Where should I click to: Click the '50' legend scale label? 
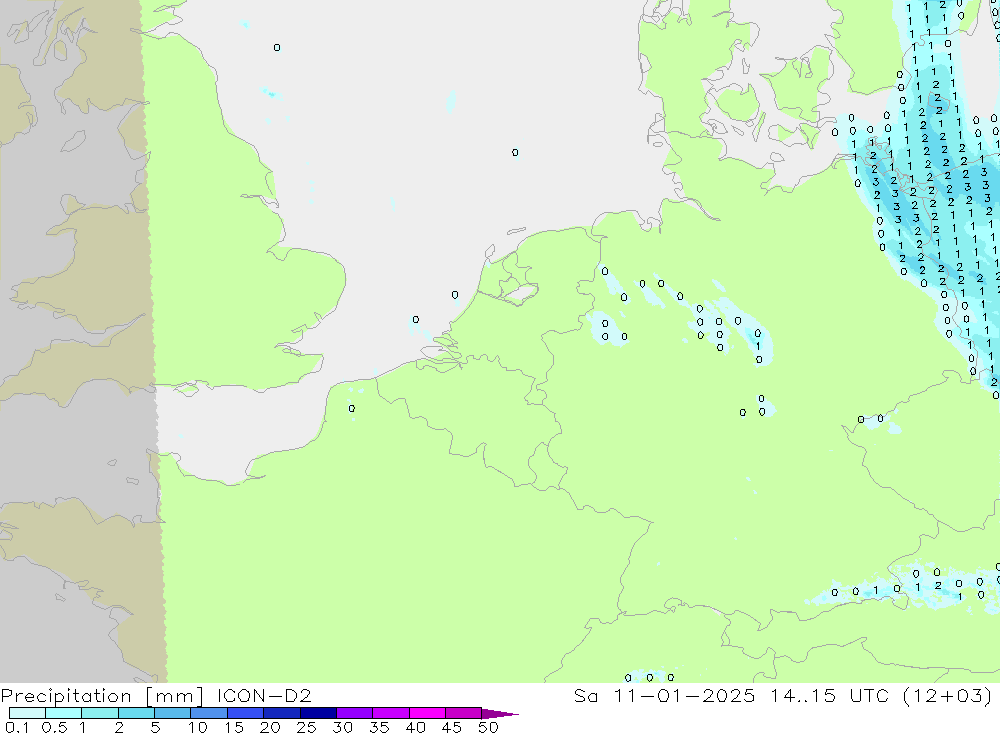[488, 727]
